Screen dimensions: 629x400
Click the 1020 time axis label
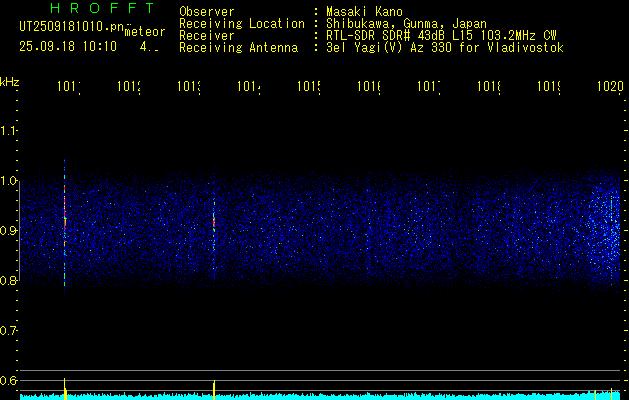pyautogui.click(x=610, y=88)
